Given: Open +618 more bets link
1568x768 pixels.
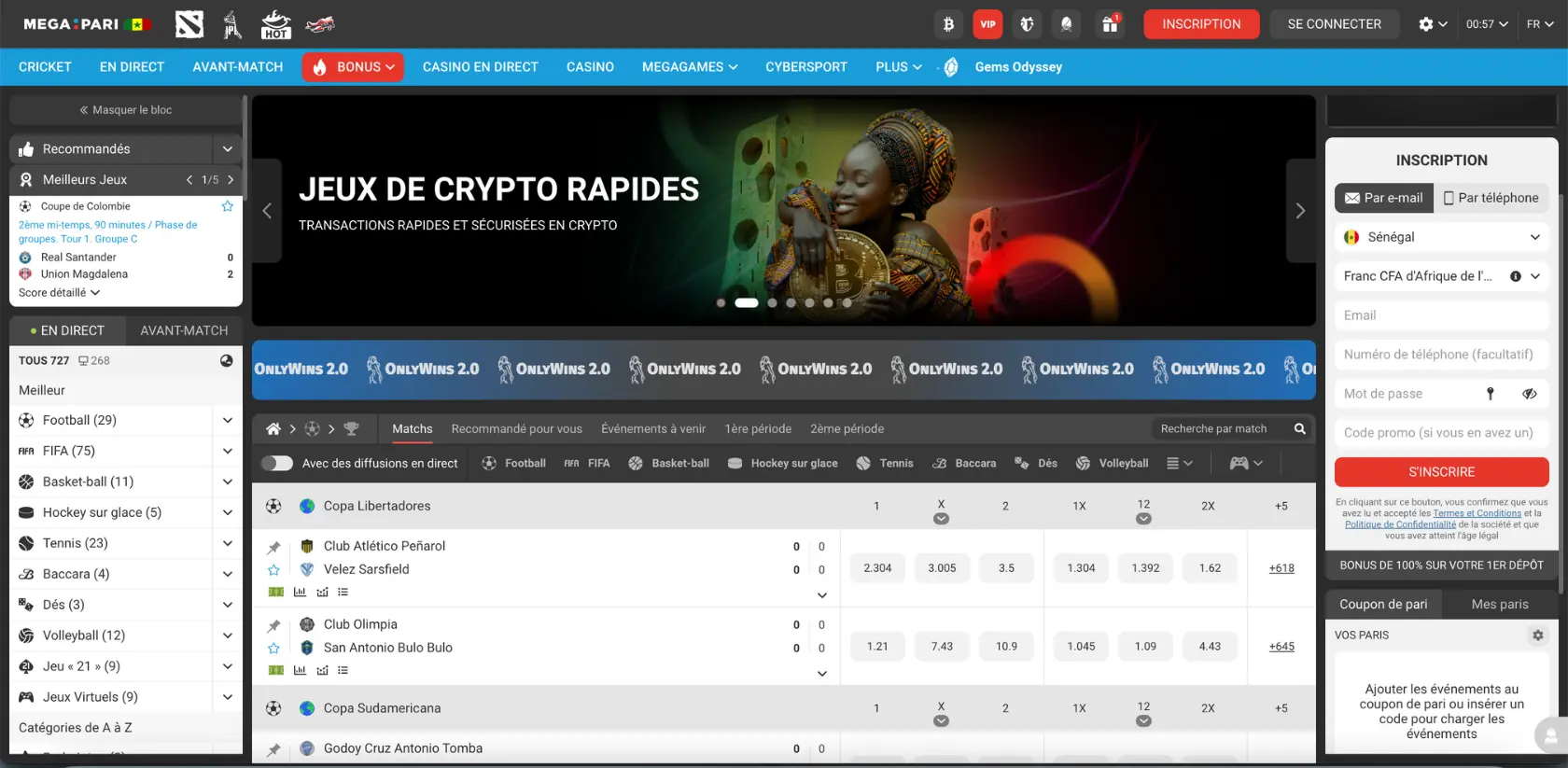Looking at the screenshot, I should pyautogui.click(x=1281, y=568).
